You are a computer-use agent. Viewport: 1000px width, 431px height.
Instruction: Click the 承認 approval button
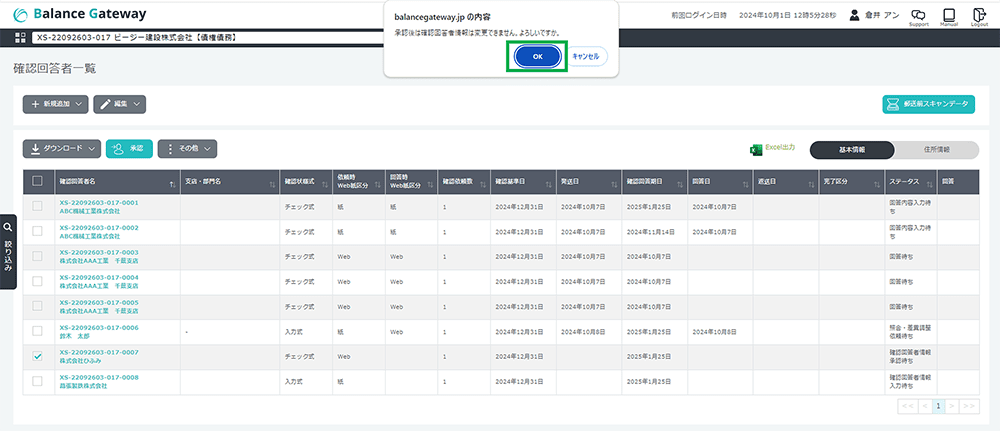[x=129, y=148]
